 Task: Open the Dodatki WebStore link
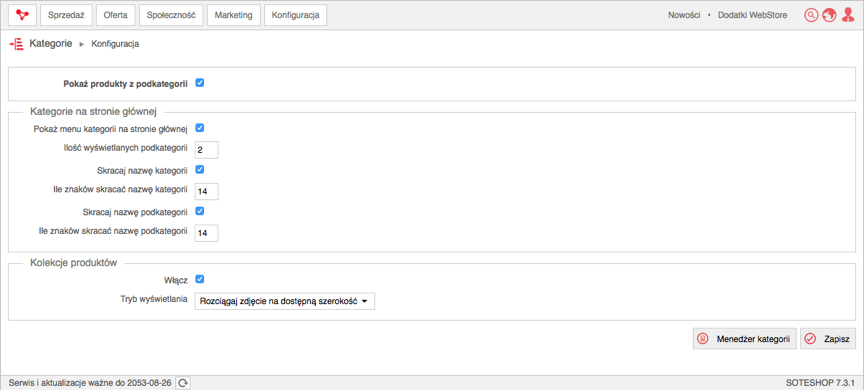pyautogui.click(x=752, y=15)
